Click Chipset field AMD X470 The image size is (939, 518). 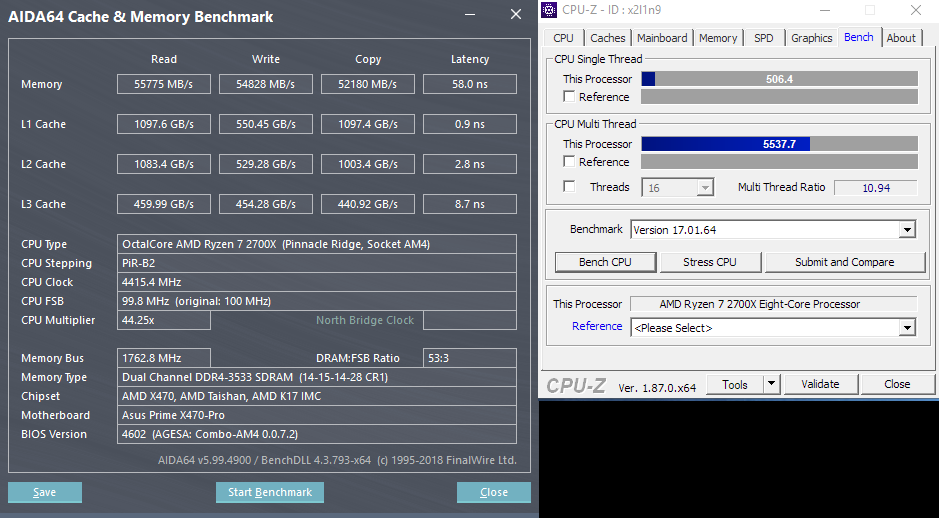[x=317, y=396]
